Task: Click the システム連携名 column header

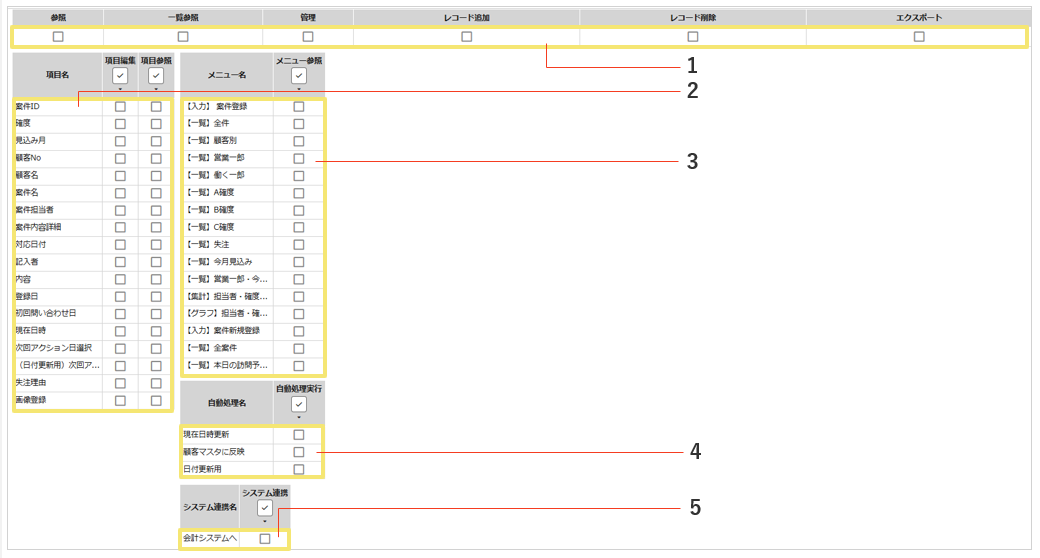Action: (210, 507)
